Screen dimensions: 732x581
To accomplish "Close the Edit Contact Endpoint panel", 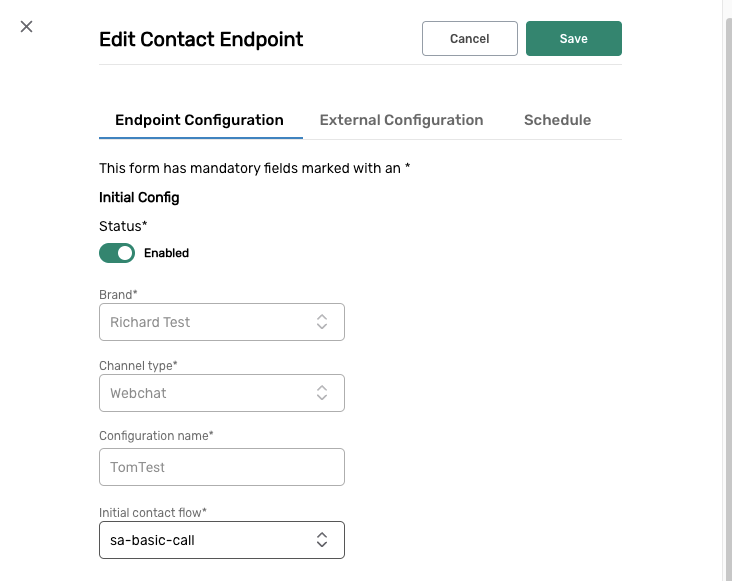I will [27, 26].
